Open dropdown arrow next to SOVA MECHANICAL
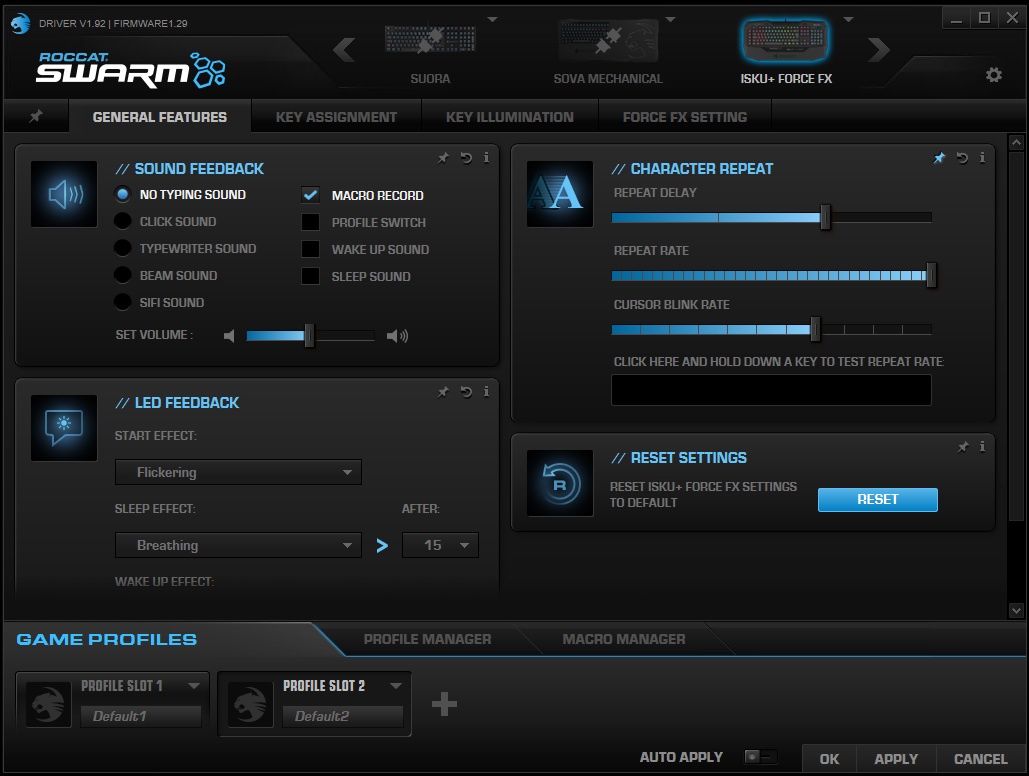This screenshot has width=1029, height=776. [670, 20]
